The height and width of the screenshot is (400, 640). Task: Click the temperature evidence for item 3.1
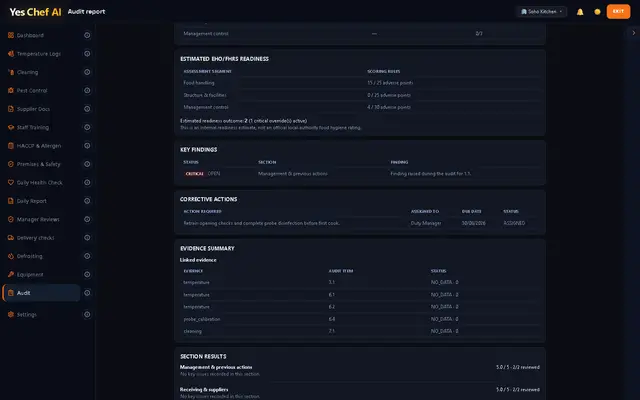tap(196, 282)
